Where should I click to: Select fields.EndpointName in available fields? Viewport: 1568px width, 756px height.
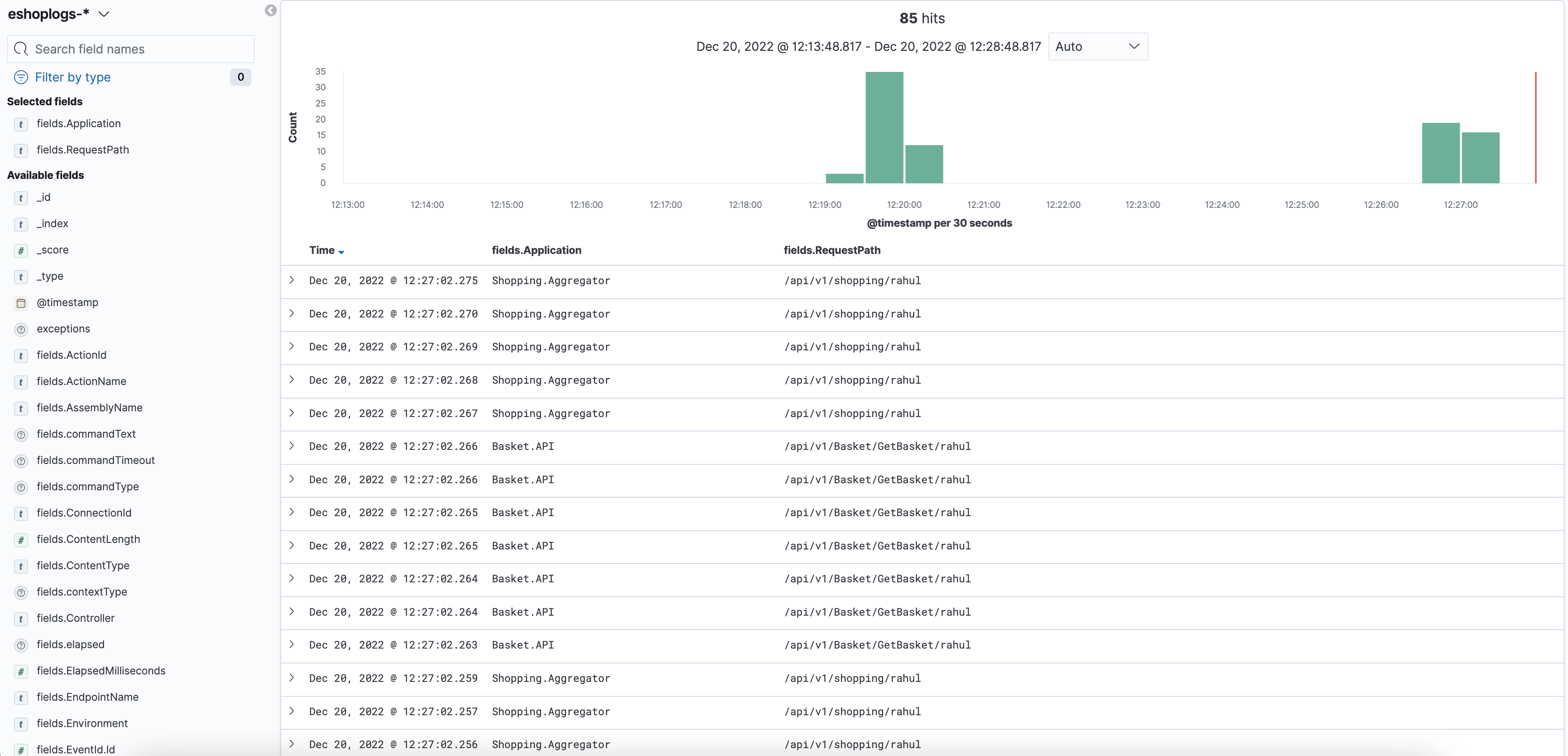point(88,698)
